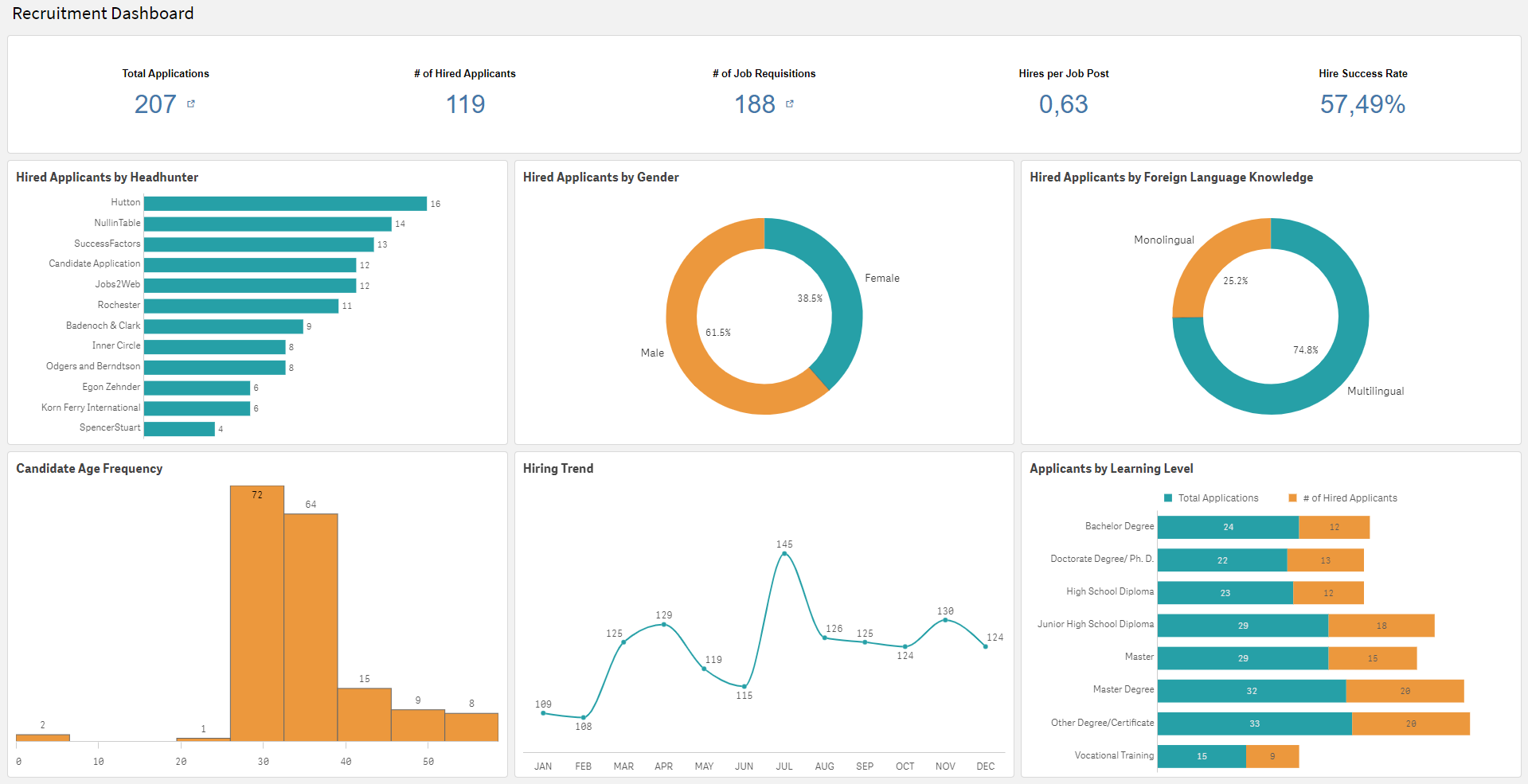
Task: Click the FEB label on the Hiring Trend axis
Action: 584,766
